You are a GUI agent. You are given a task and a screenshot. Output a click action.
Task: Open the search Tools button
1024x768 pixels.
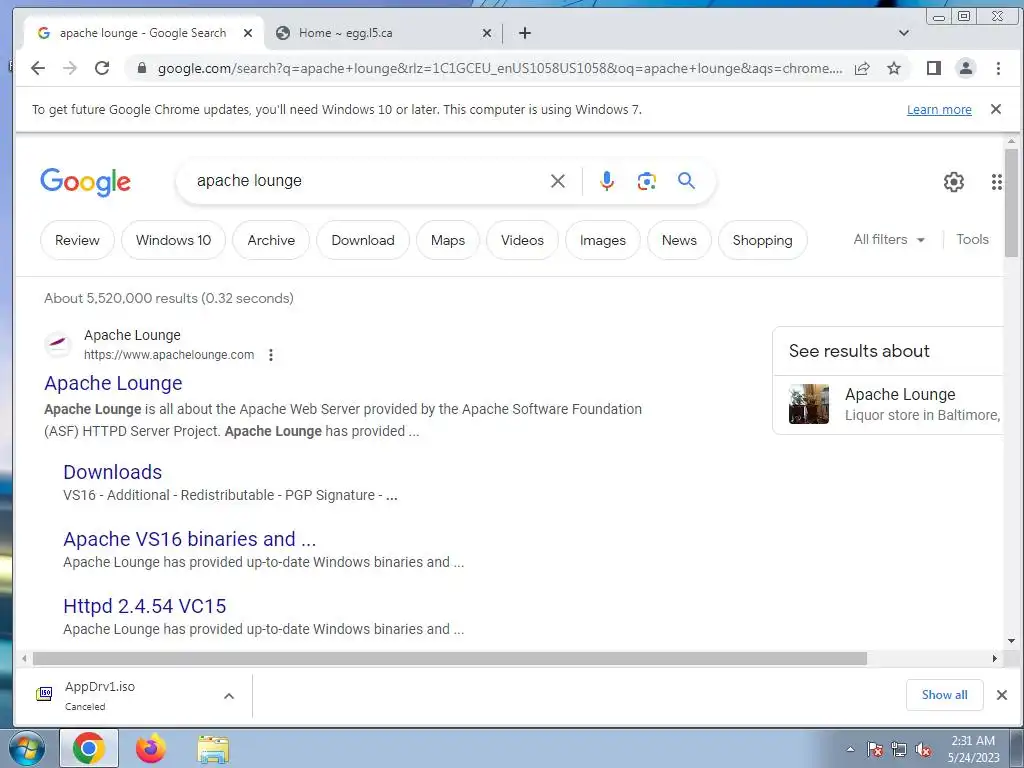point(972,240)
